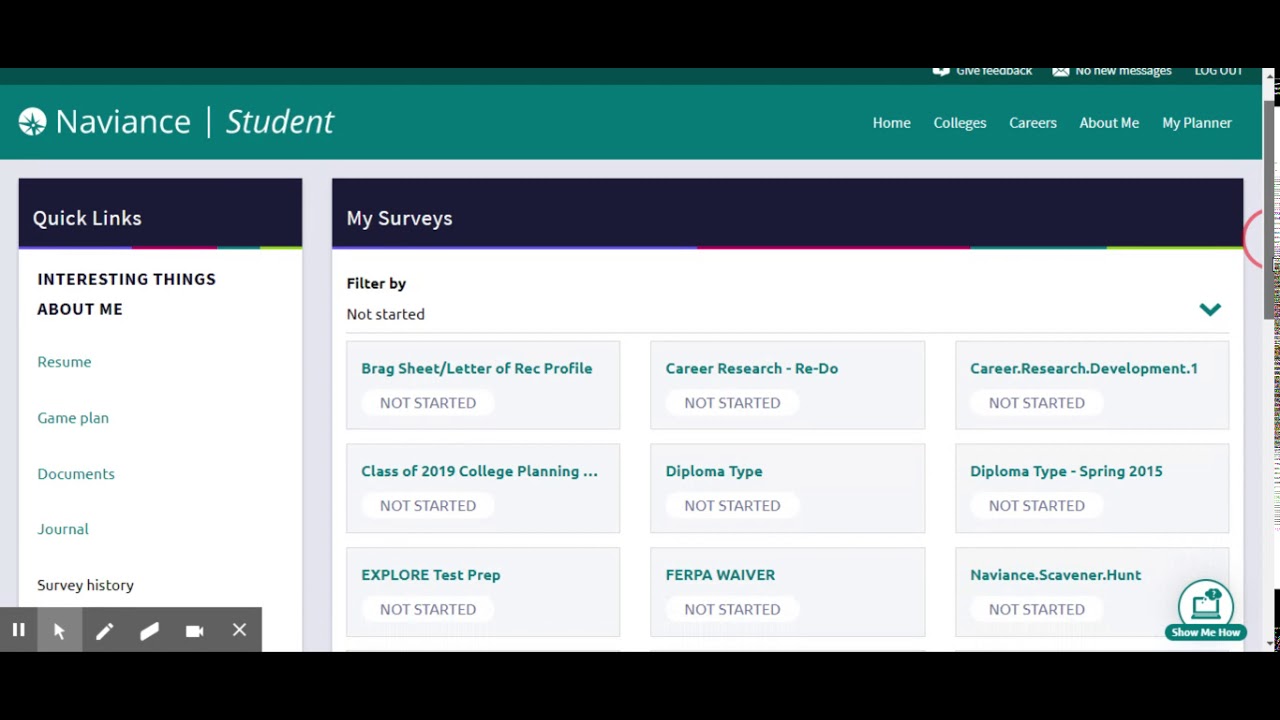Click LOG OUT link
This screenshot has height=720, width=1280.
pos(1218,71)
